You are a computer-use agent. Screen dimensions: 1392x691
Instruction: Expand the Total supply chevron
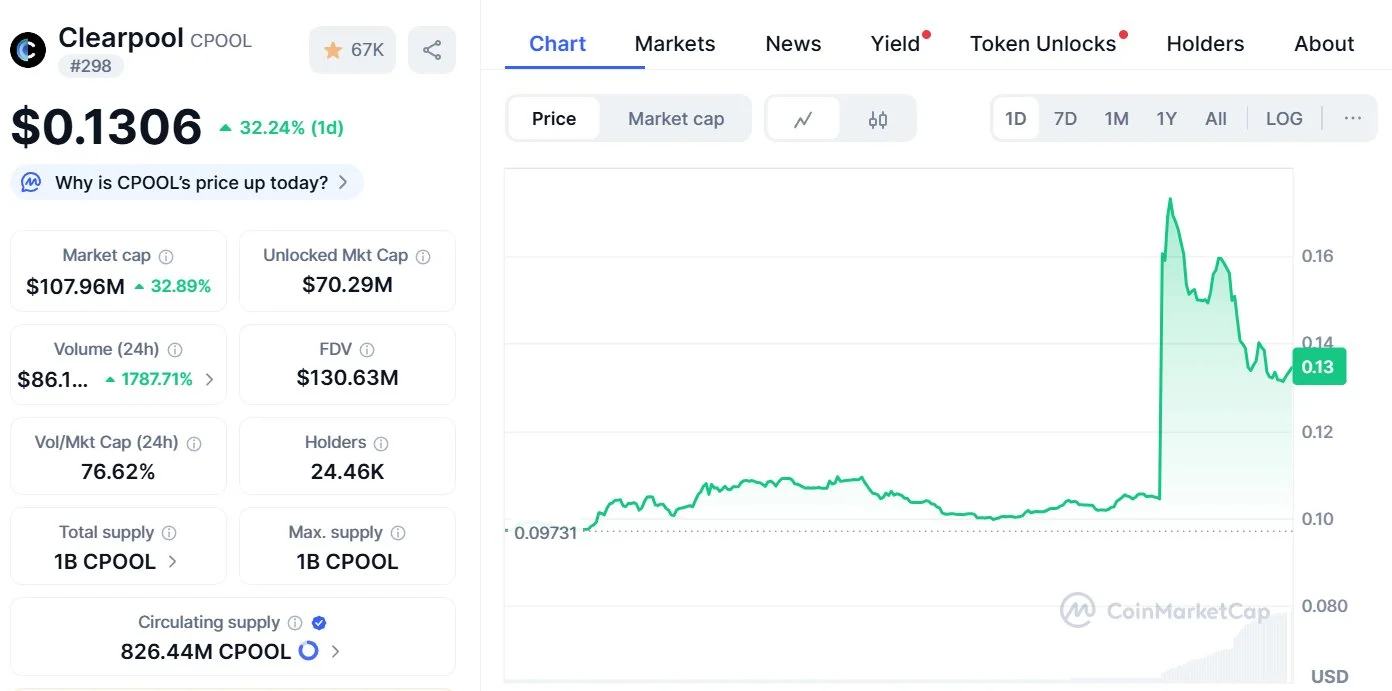coord(172,562)
